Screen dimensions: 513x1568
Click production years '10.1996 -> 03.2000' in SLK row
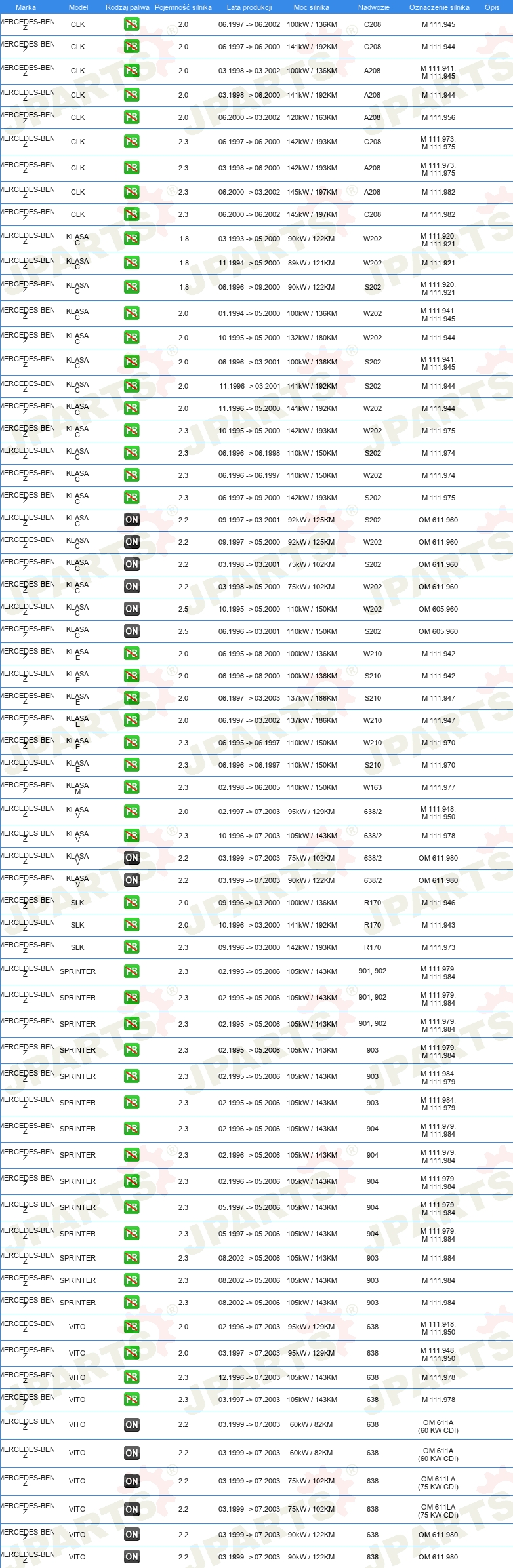click(249, 925)
